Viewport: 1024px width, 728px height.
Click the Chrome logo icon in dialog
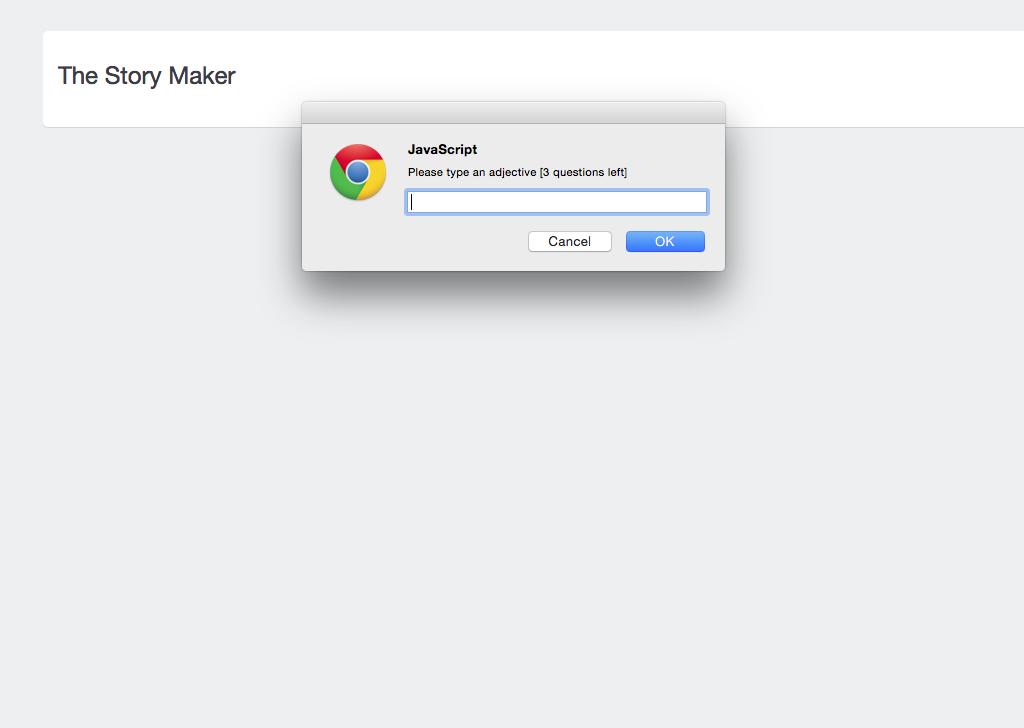tap(358, 172)
